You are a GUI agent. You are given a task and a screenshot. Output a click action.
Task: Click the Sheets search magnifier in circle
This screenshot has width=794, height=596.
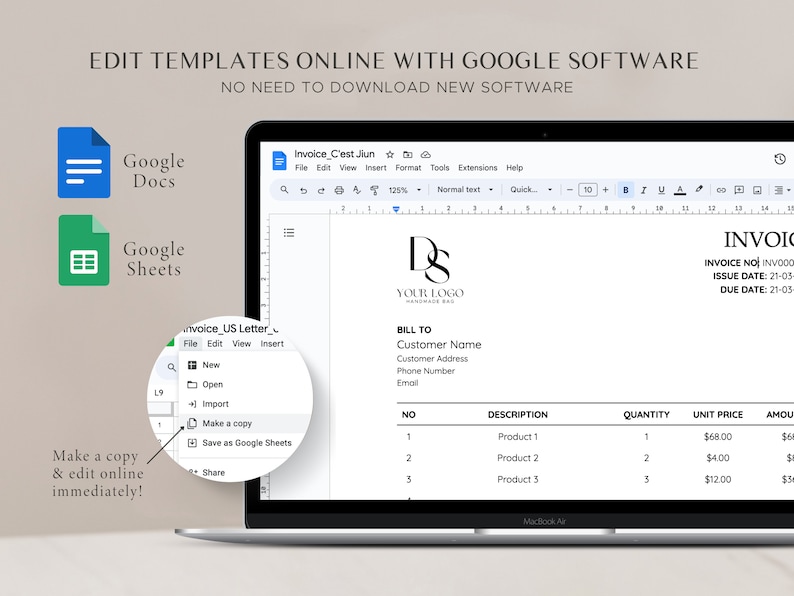(172, 367)
